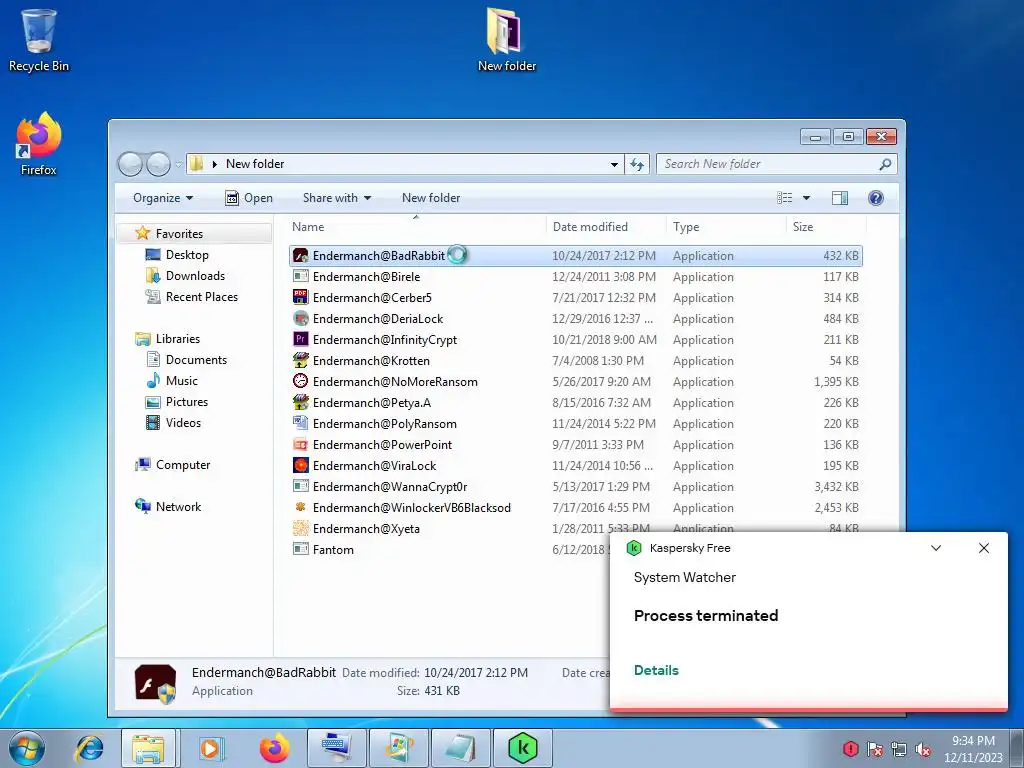
Task: Select Favorites in the navigation pane
Action: tap(179, 234)
